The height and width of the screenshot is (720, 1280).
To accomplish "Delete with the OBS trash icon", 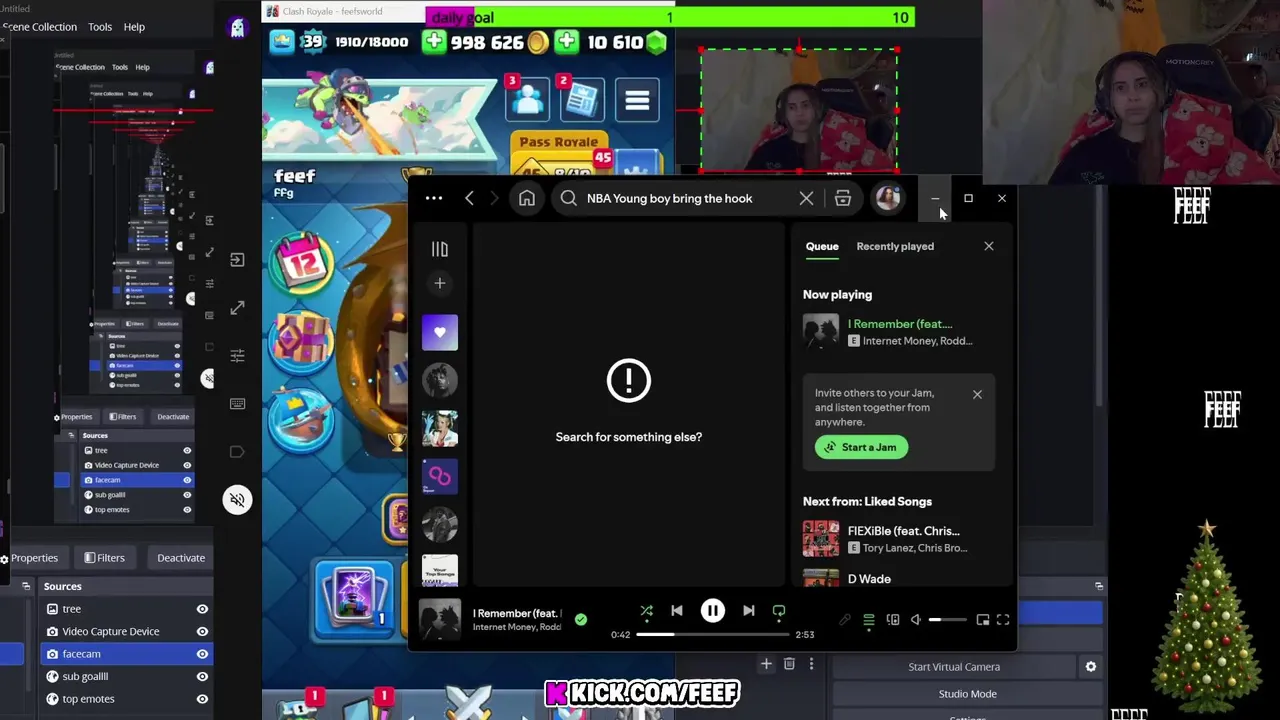I will click(x=789, y=664).
